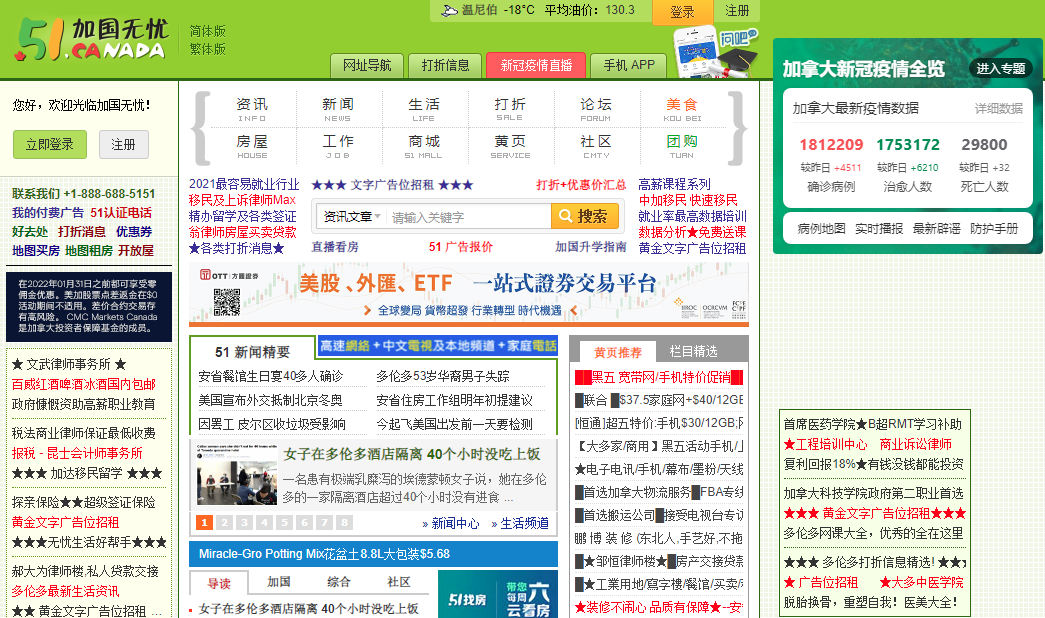This screenshot has height=618, width=1045.
Task: Go to news slide 5
Action: coord(285,522)
